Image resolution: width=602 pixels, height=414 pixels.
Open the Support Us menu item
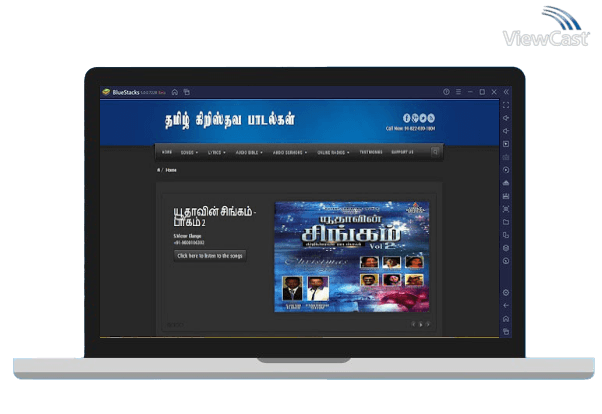[402, 152]
